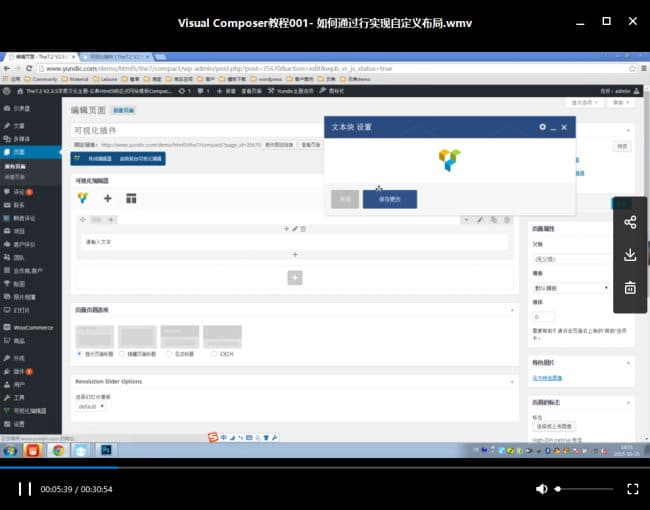Open the Windows Start menu
Viewport: 650px width, 510px height.
coord(10,450)
